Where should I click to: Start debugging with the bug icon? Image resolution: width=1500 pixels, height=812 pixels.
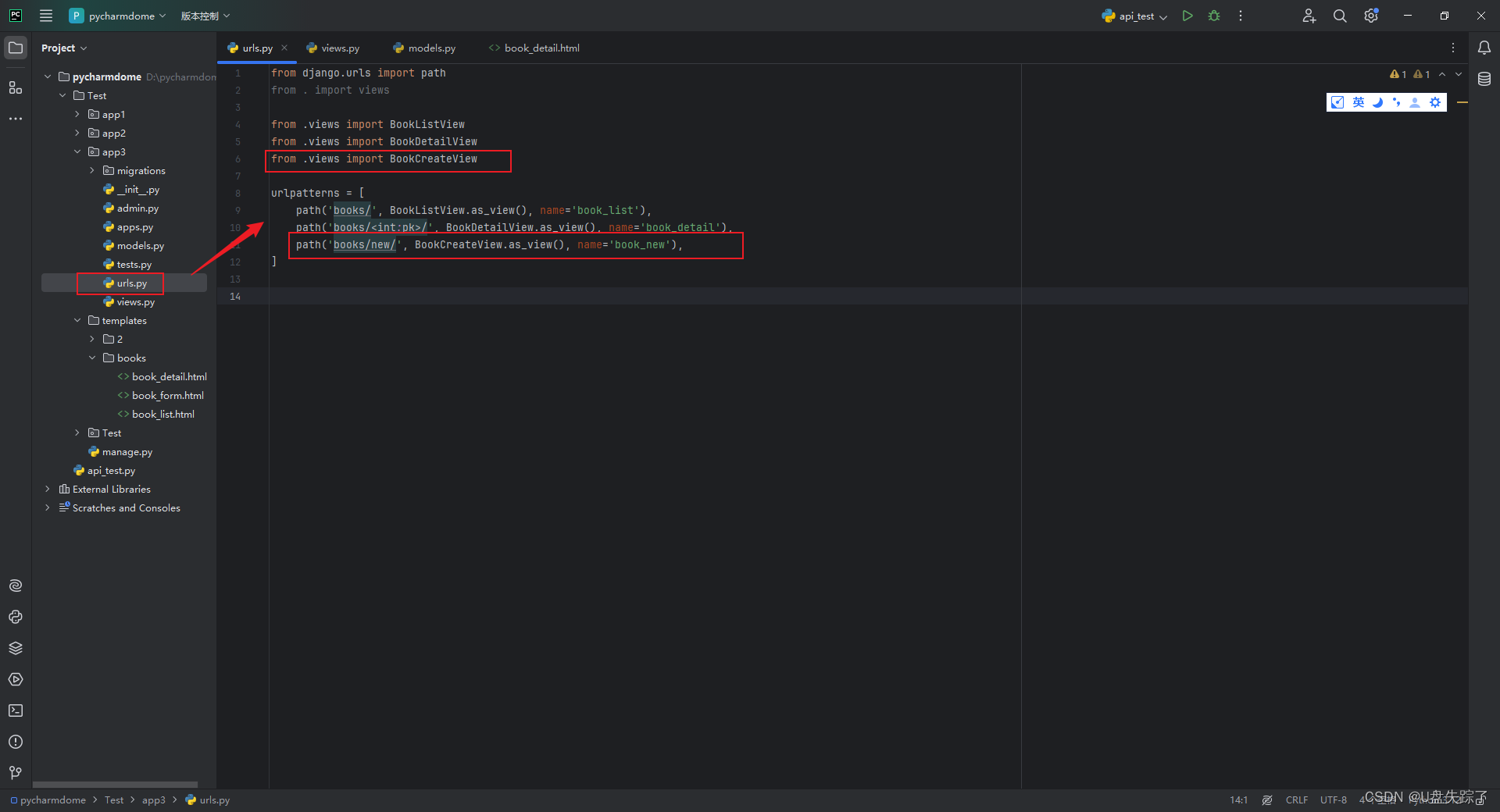coord(1213,16)
